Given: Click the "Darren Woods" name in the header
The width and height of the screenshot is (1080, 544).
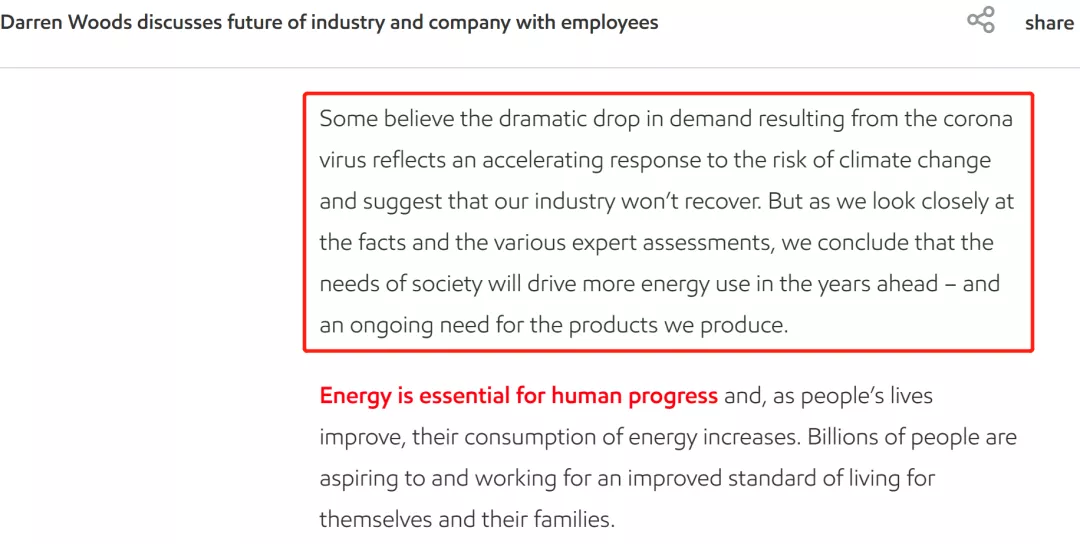Looking at the screenshot, I should coord(66,22).
